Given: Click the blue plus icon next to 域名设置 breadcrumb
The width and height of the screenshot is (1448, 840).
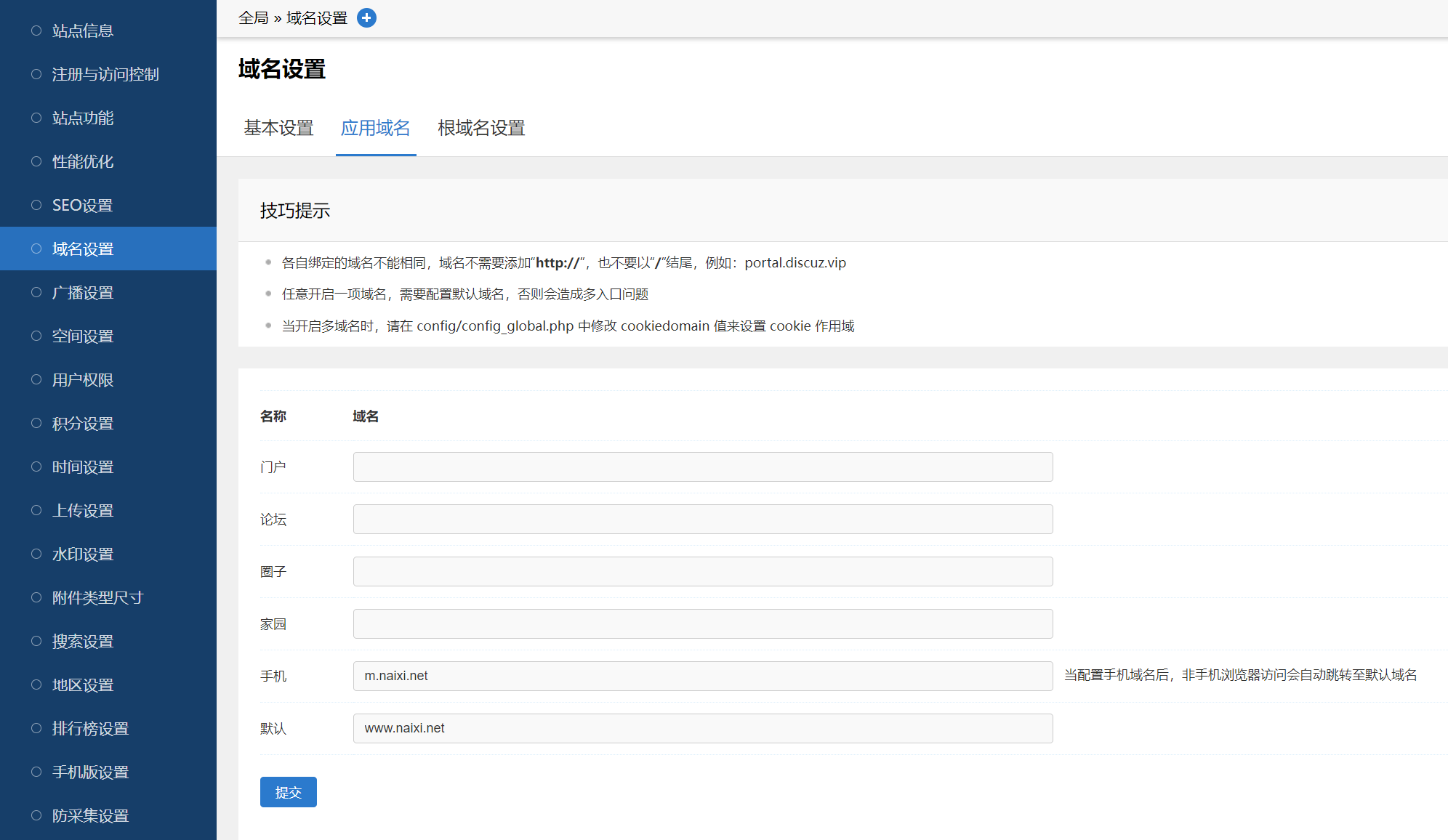Looking at the screenshot, I should [367, 18].
